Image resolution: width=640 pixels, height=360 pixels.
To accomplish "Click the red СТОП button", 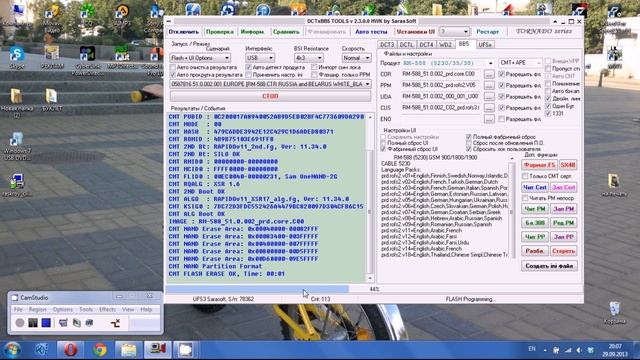I will pos(270,96).
